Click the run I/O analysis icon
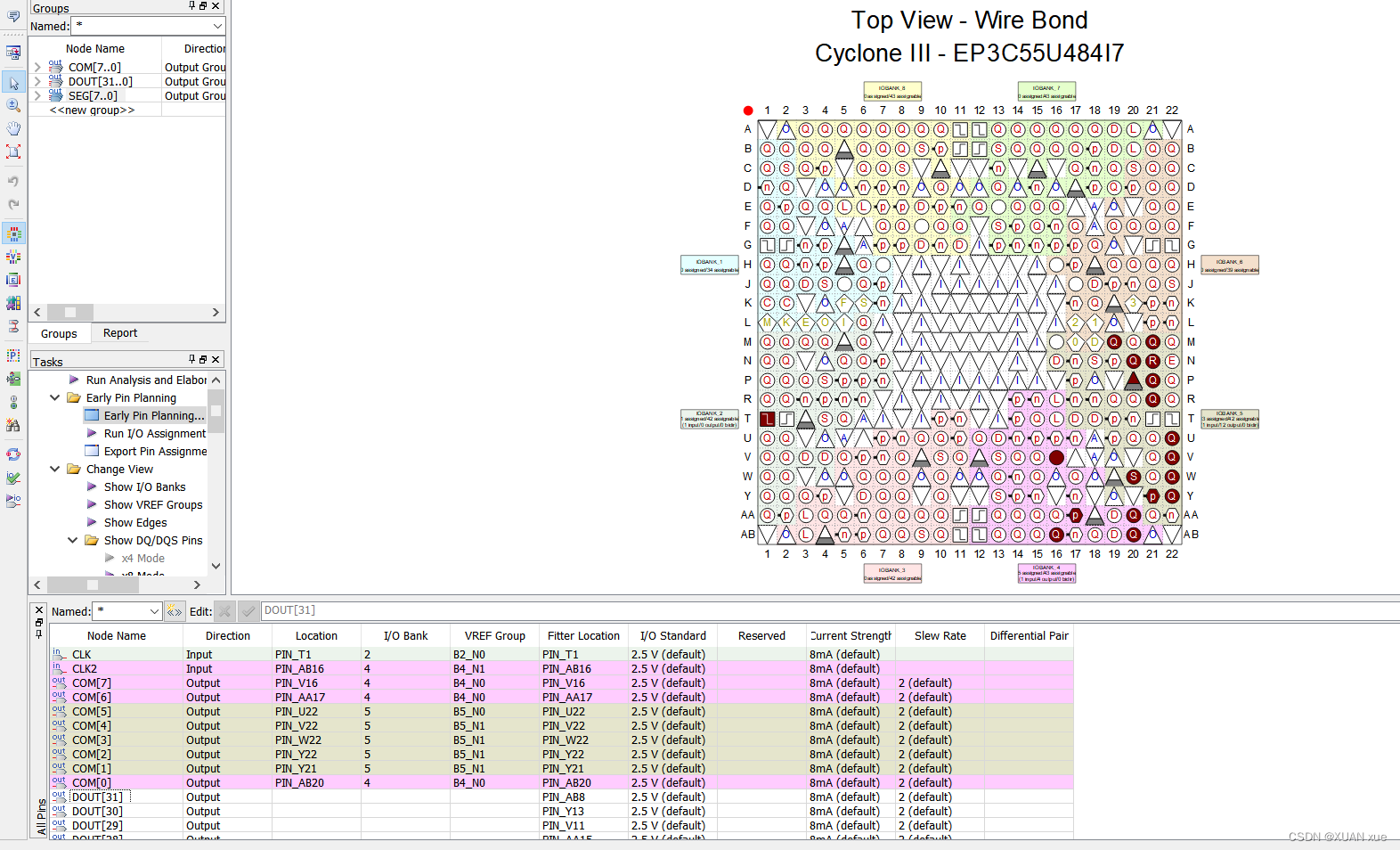1400x850 pixels. 13,501
